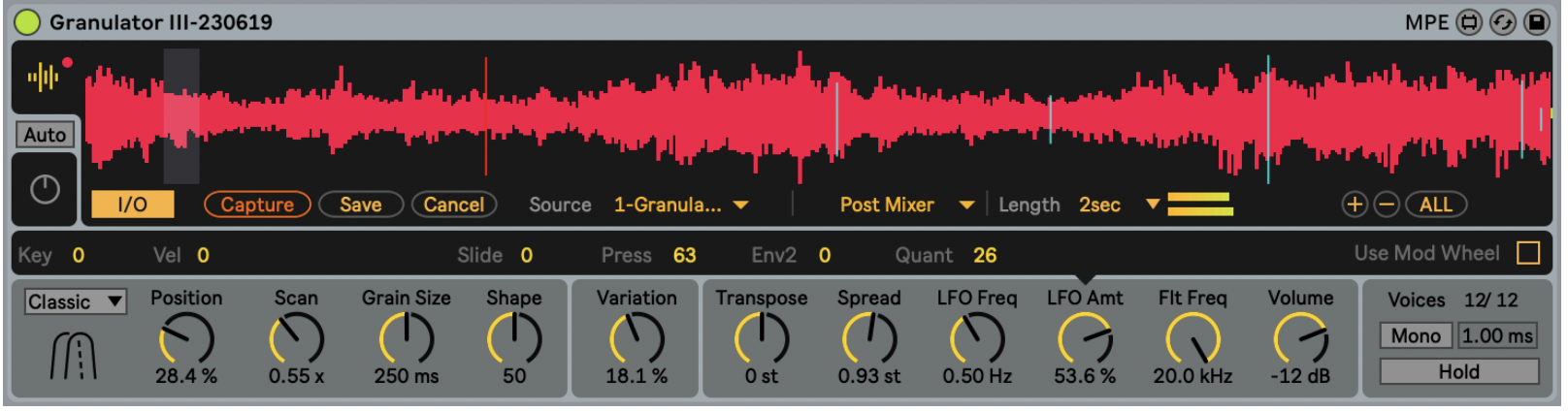Click the Scan knob
Image resolution: width=1568 pixels, height=411 pixels.
pyautogui.click(x=296, y=339)
